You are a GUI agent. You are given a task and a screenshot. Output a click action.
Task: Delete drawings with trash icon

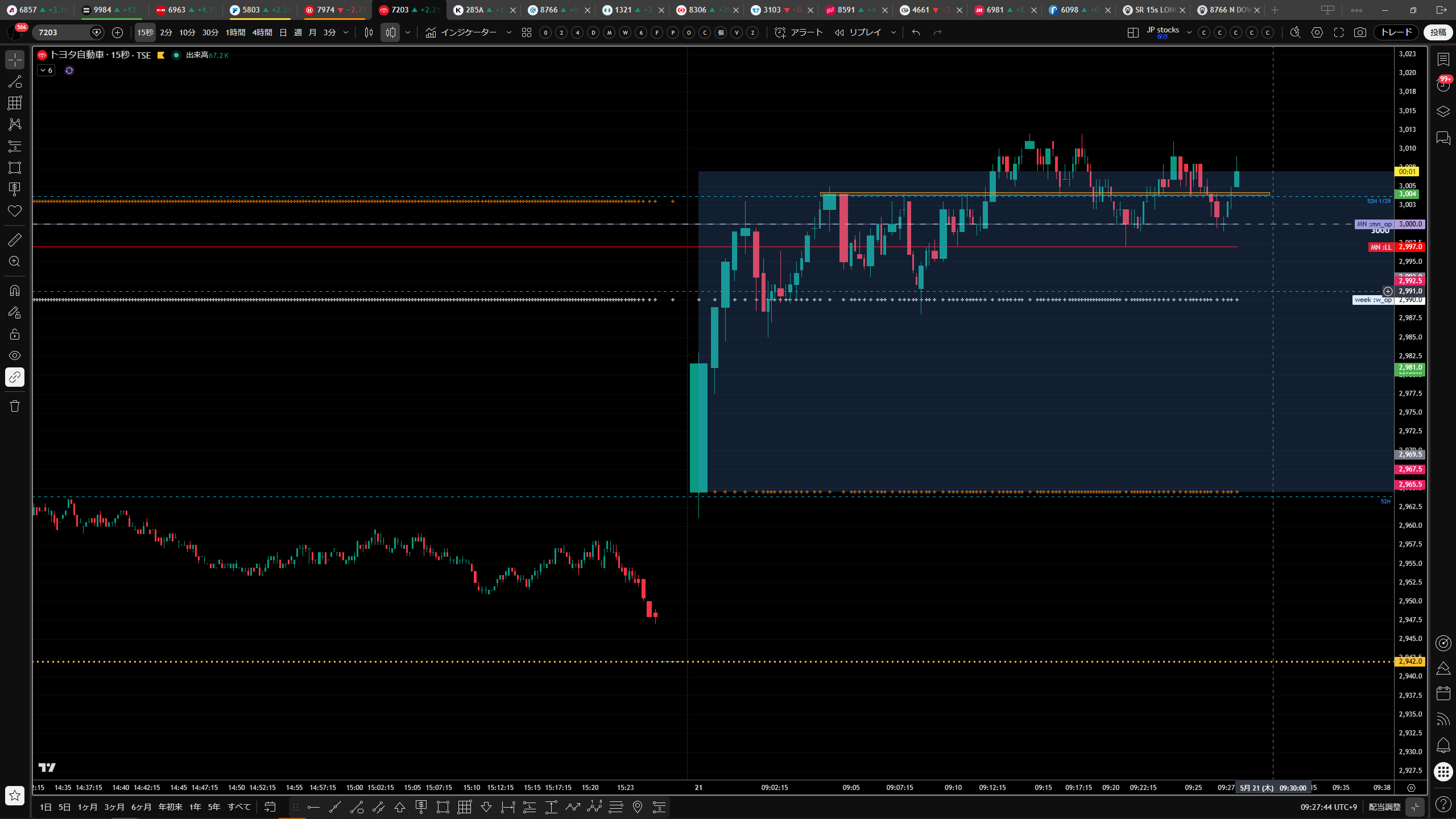[x=15, y=406]
